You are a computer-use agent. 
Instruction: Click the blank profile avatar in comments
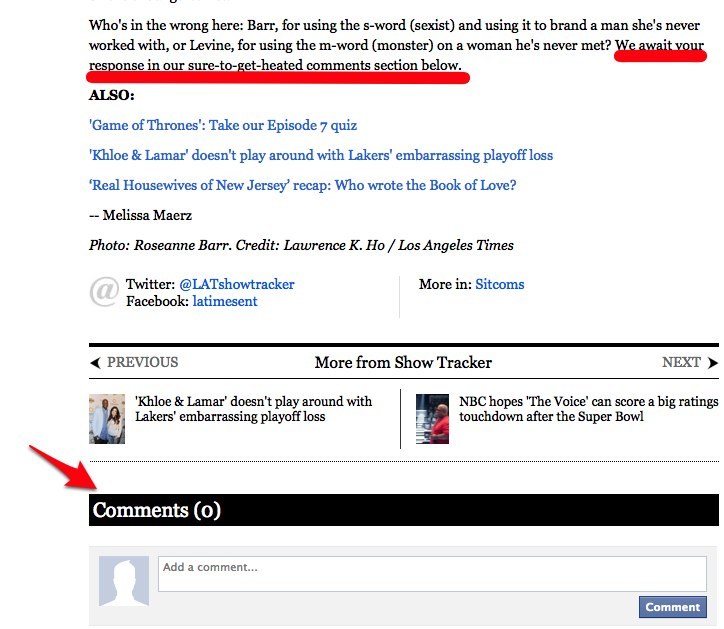(124, 581)
